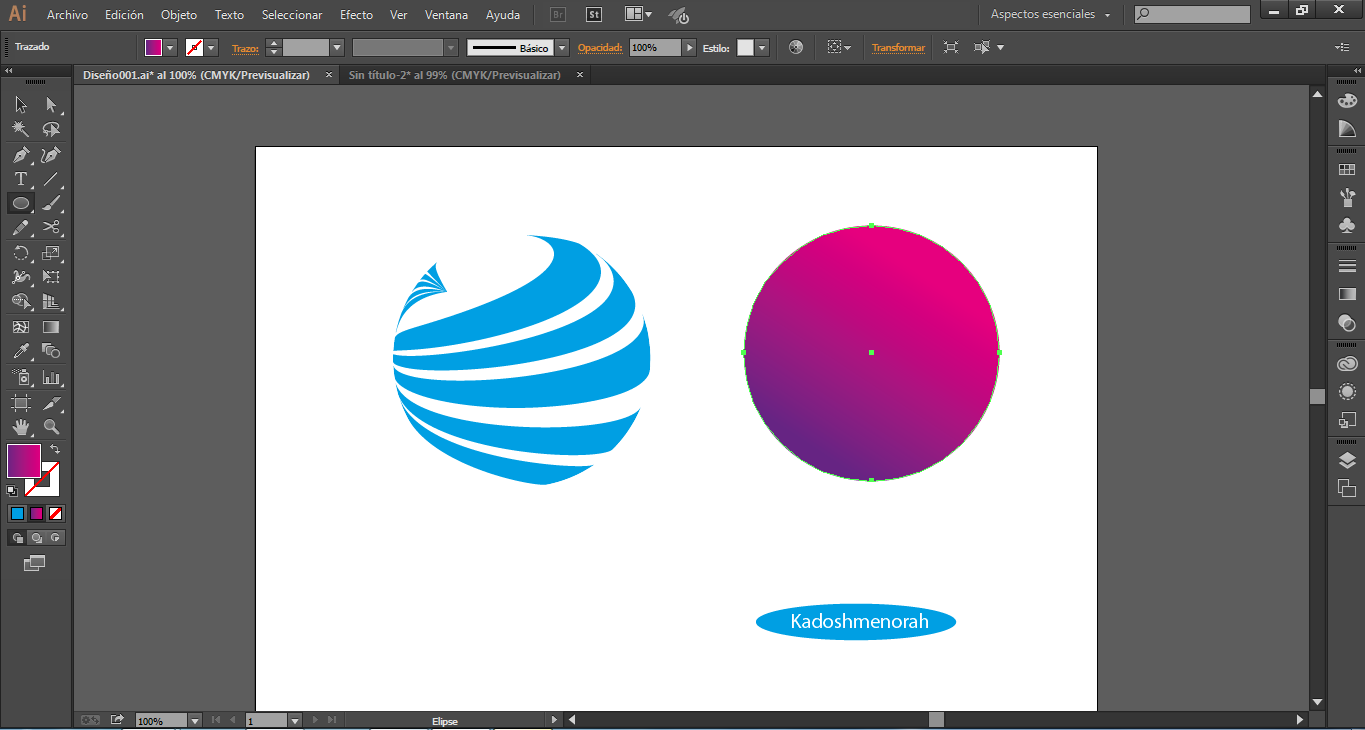1365x730 pixels.
Task: Open the Color panel palette icon
Action: (1347, 100)
